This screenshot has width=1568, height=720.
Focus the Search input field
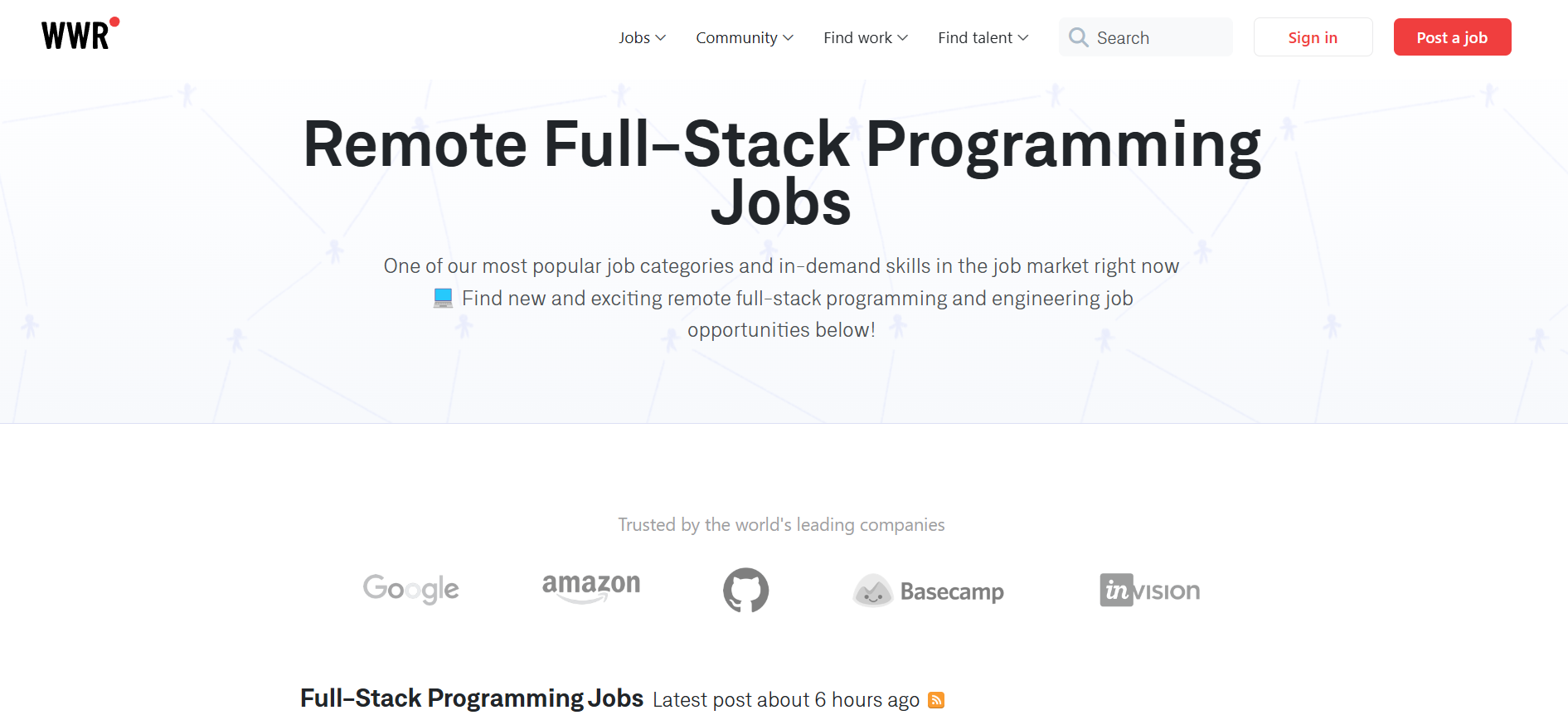point(1145,37)
